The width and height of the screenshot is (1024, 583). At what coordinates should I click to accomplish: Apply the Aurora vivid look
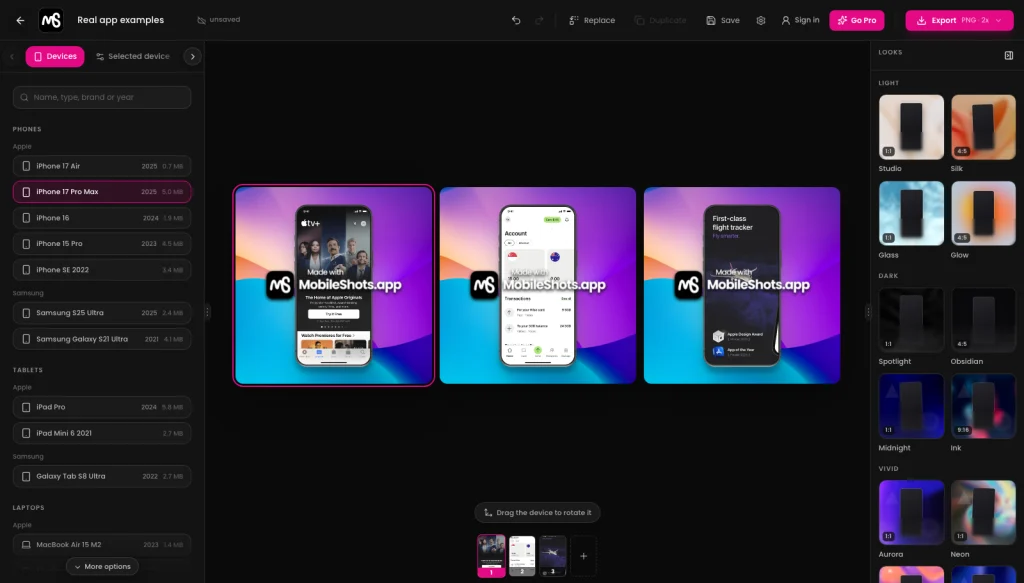click(911, 512)
